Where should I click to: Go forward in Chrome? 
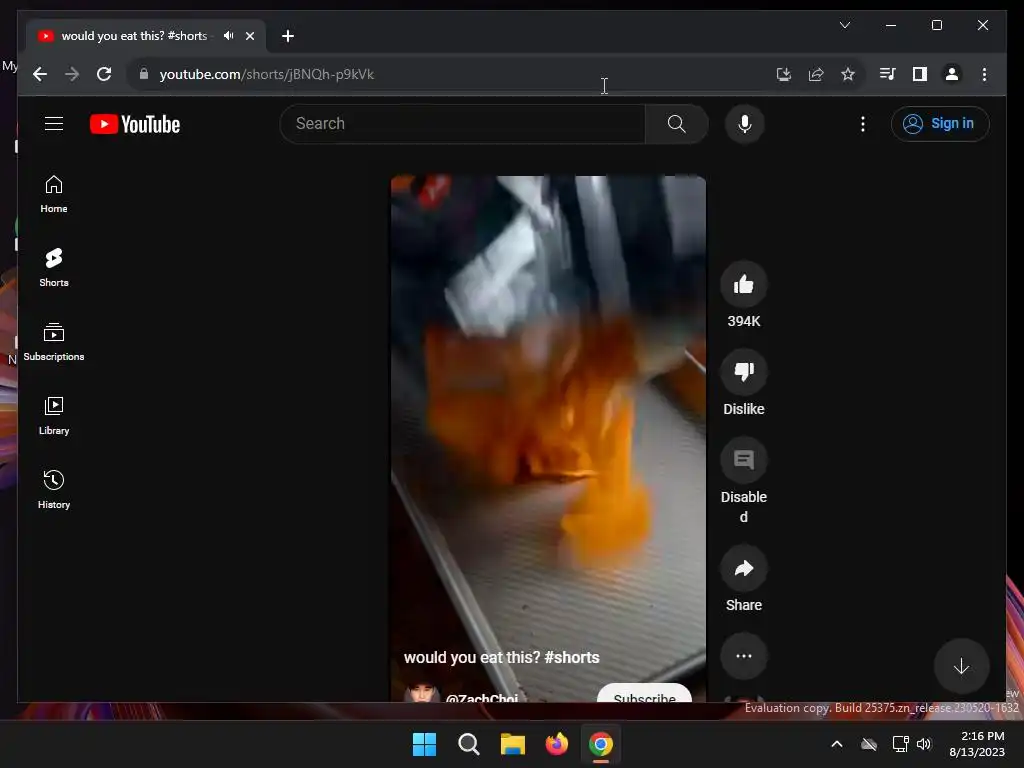72,74
